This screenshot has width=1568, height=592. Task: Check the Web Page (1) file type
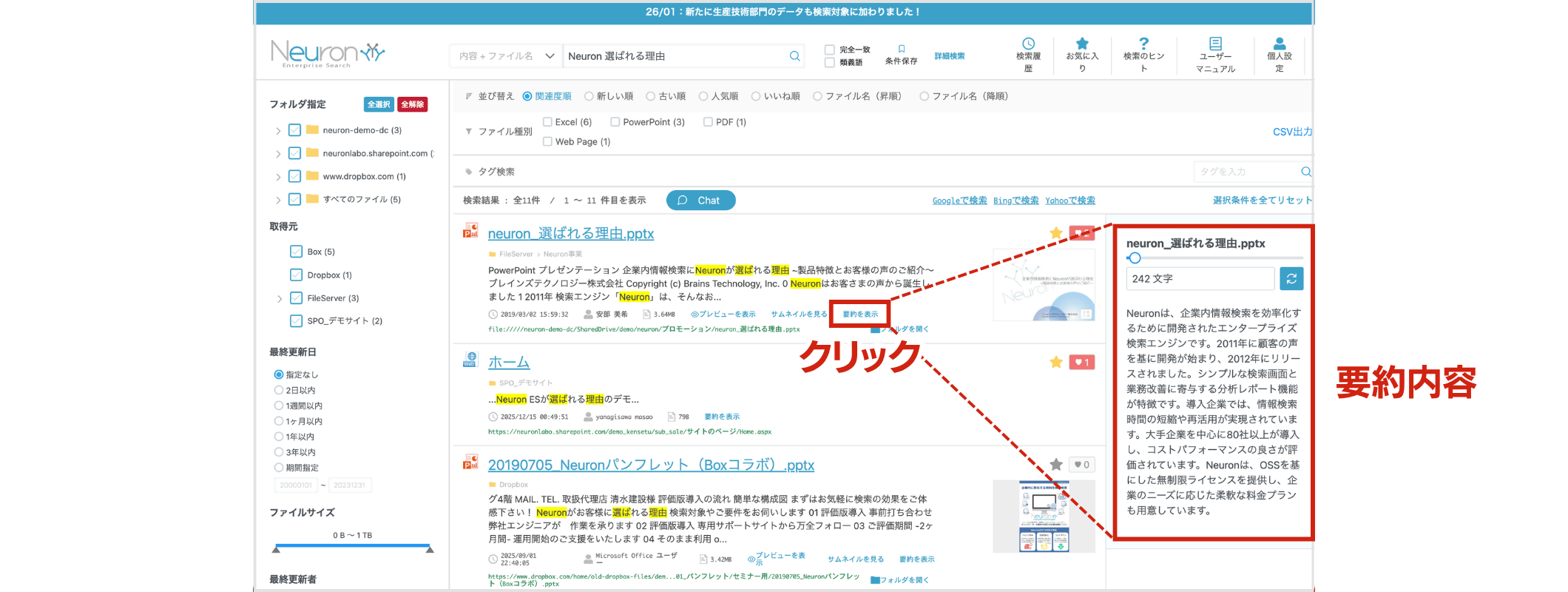tap(548, 141)
